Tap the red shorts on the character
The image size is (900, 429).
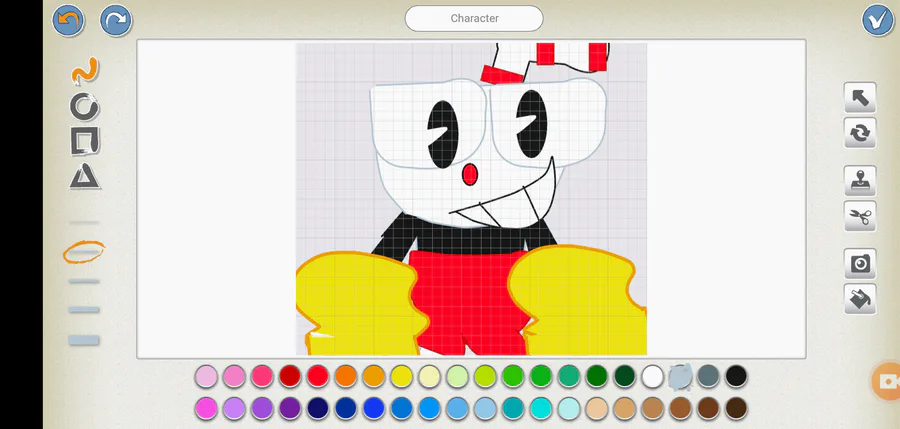(468, 303)
